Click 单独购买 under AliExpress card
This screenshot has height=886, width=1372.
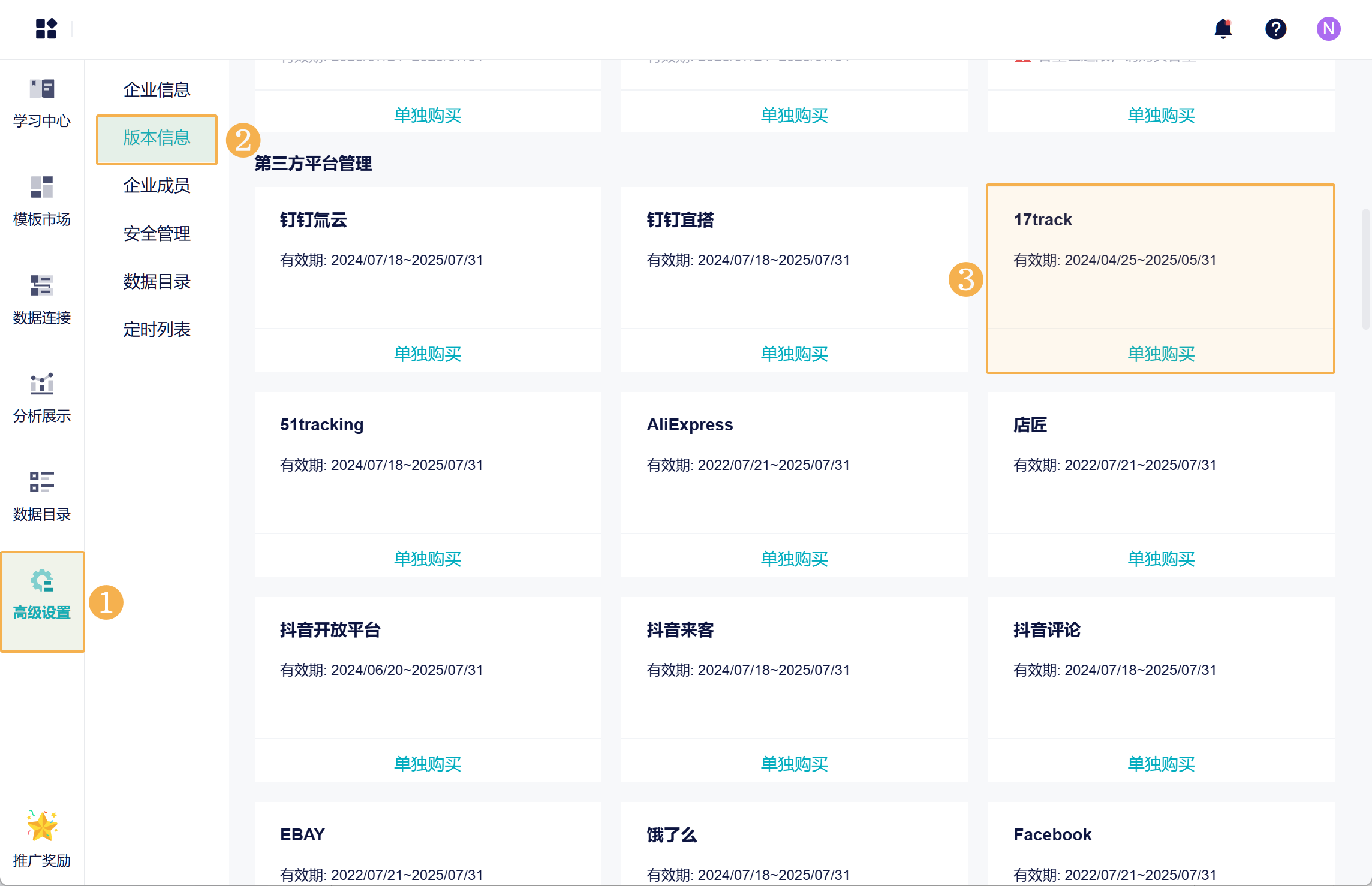pyautogui.click(x=794, y=559)
